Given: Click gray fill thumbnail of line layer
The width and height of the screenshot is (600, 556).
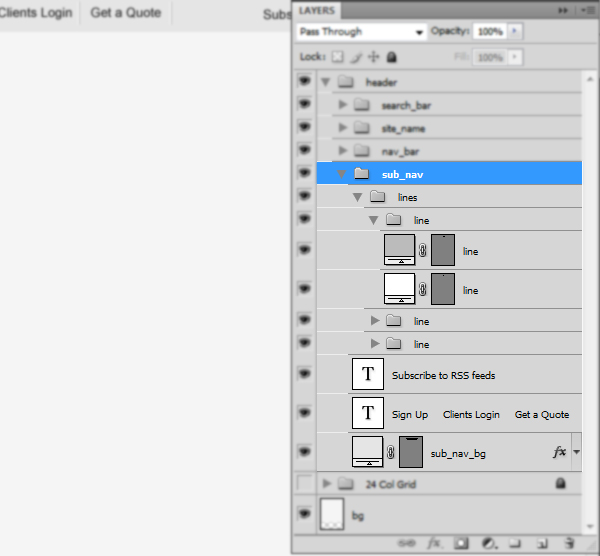Looking at the screenshot, I should click(x=399, y=250).
